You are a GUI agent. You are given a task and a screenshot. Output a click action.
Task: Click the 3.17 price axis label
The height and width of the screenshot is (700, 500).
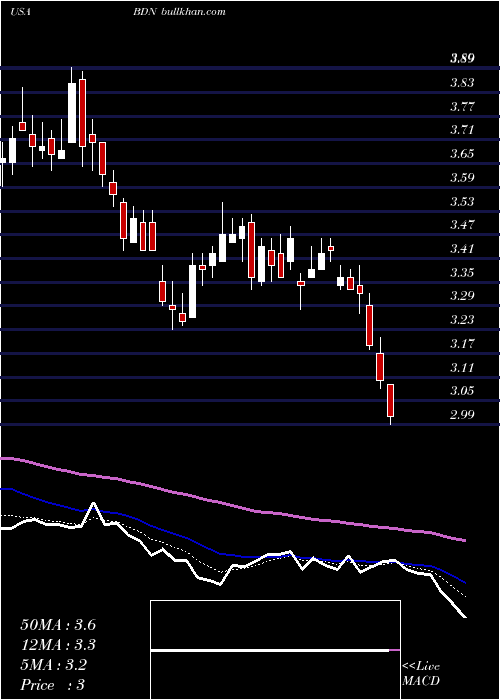[x=462, y=344]
